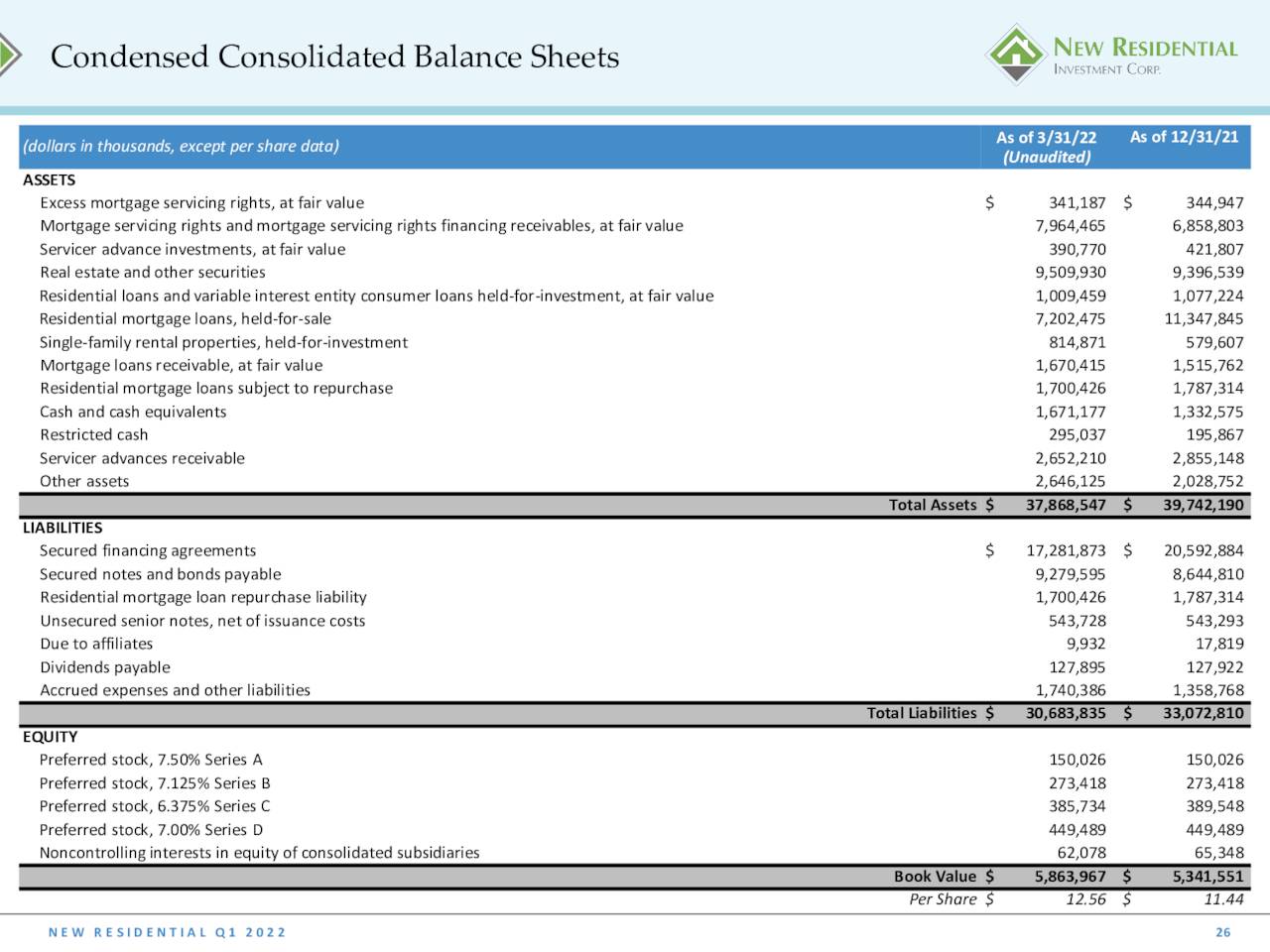Click 'Due to affiliates' row label
The height and width of the screenshot is (952, 1270).
[x=96, y=644]
